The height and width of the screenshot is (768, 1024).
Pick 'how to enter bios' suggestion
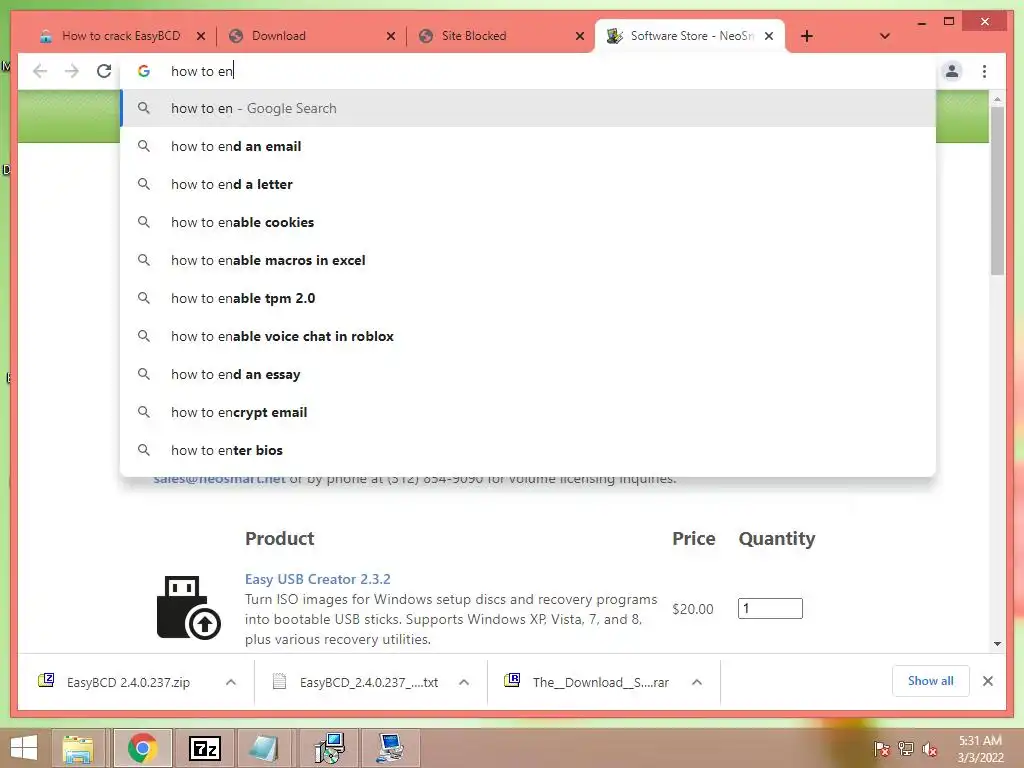pyautogui.click(x=528, y=450)
